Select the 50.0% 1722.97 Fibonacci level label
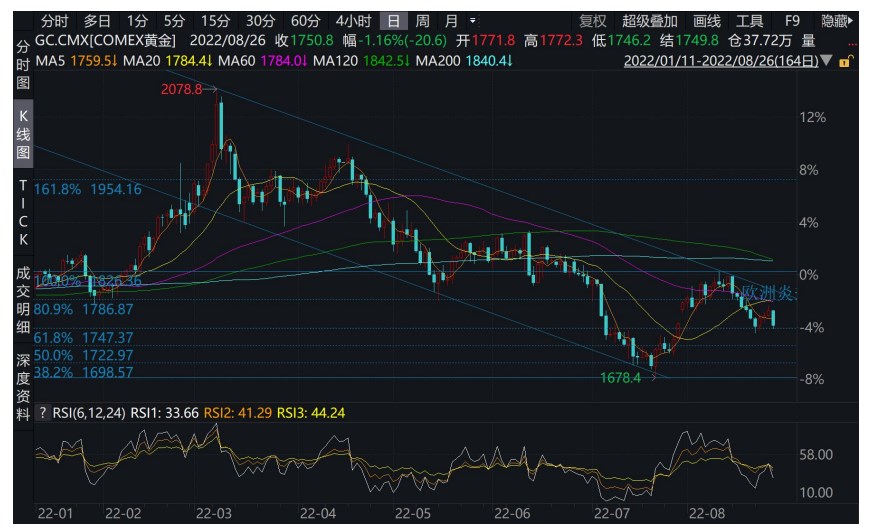 click(x=83, y=355)
